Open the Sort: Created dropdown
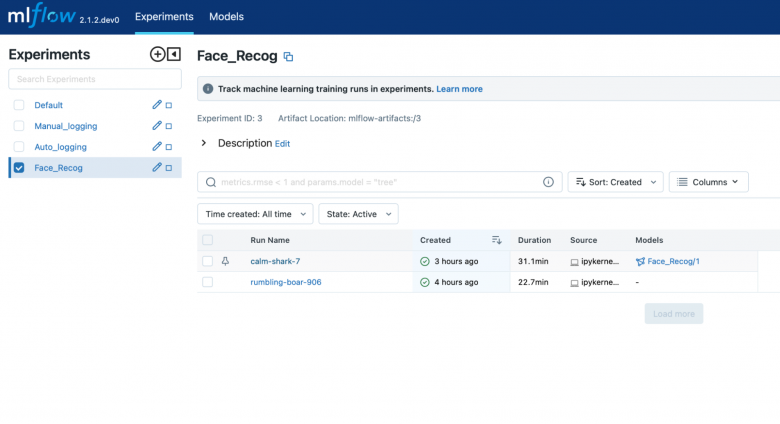Screen dimensions: 780x424 point(615,182)
